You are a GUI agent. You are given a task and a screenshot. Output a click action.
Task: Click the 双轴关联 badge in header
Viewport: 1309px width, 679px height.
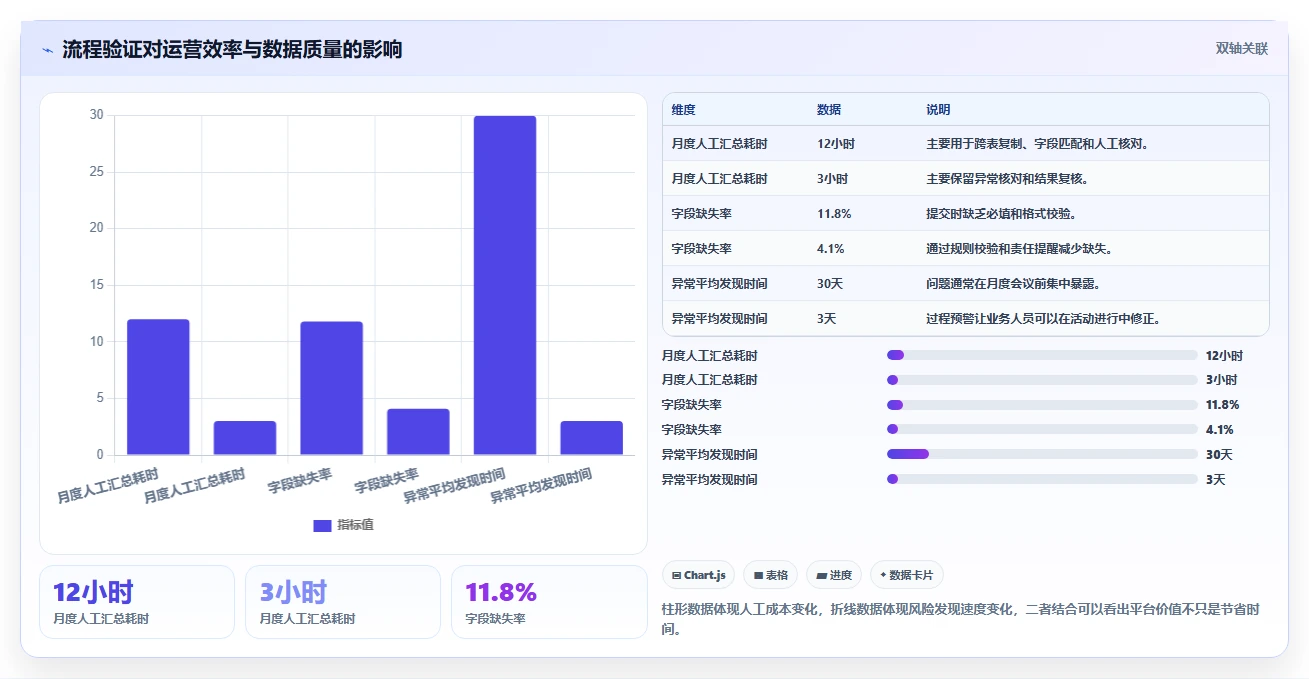pos(1241,49)
